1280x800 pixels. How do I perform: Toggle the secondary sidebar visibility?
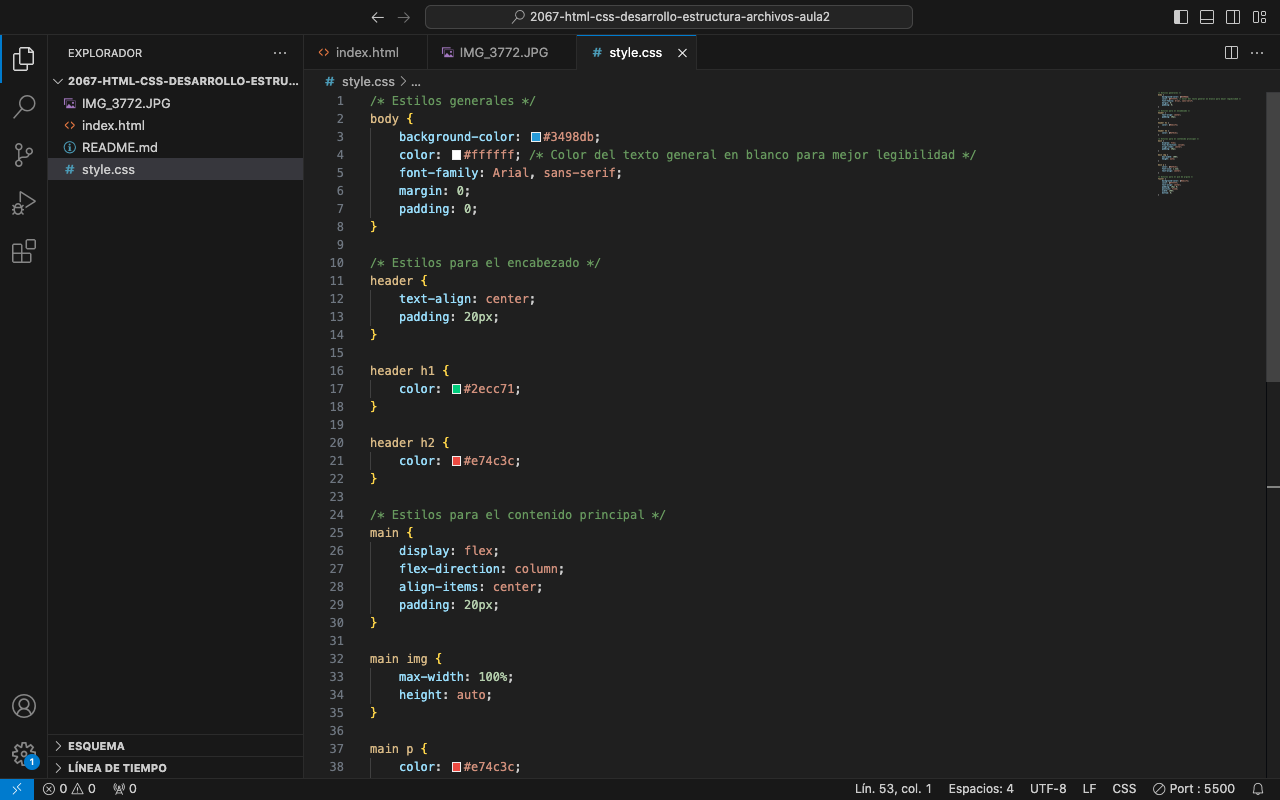1233,17
